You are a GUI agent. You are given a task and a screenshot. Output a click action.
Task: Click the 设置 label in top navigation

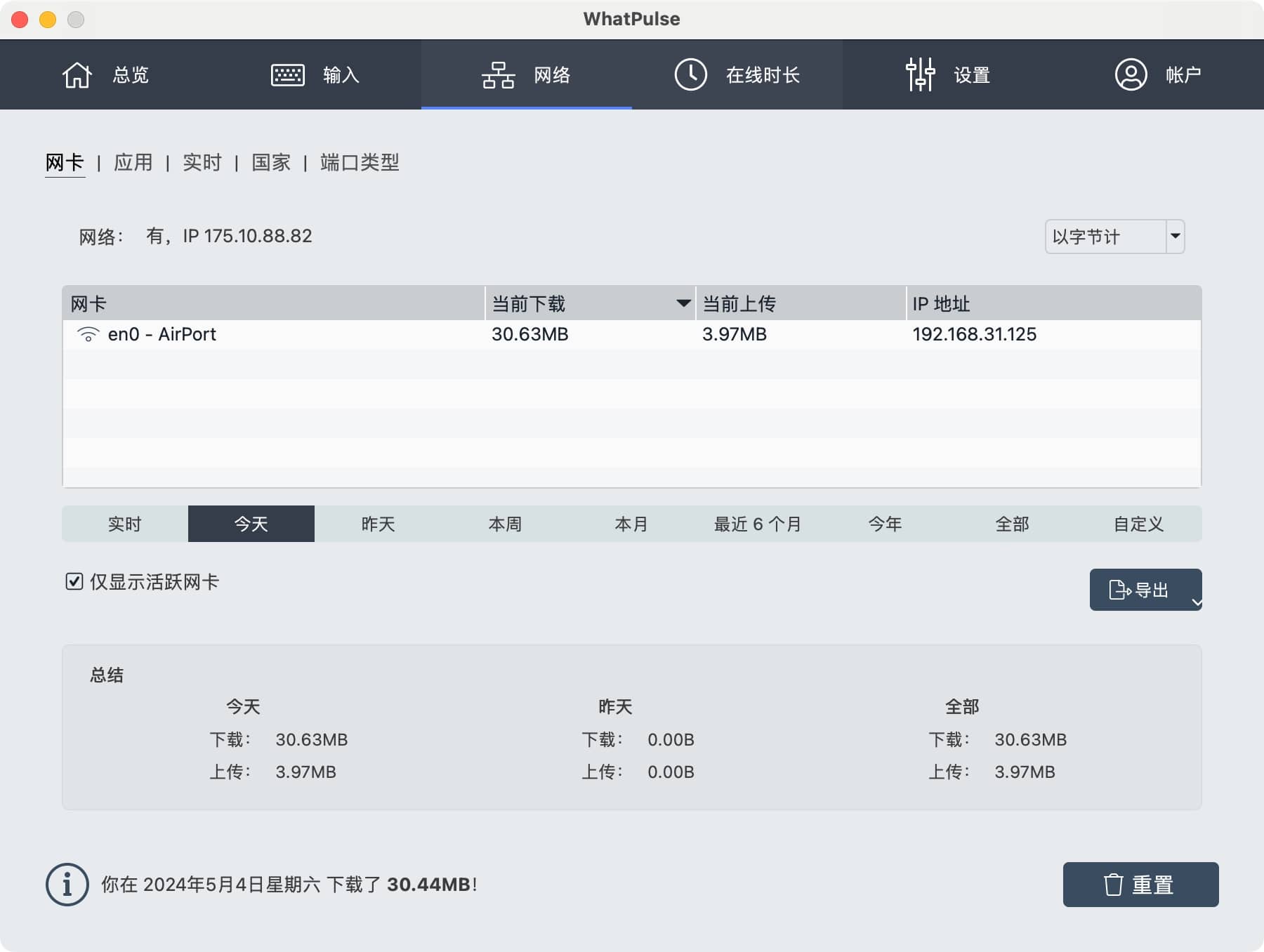[x=972, y=75]
